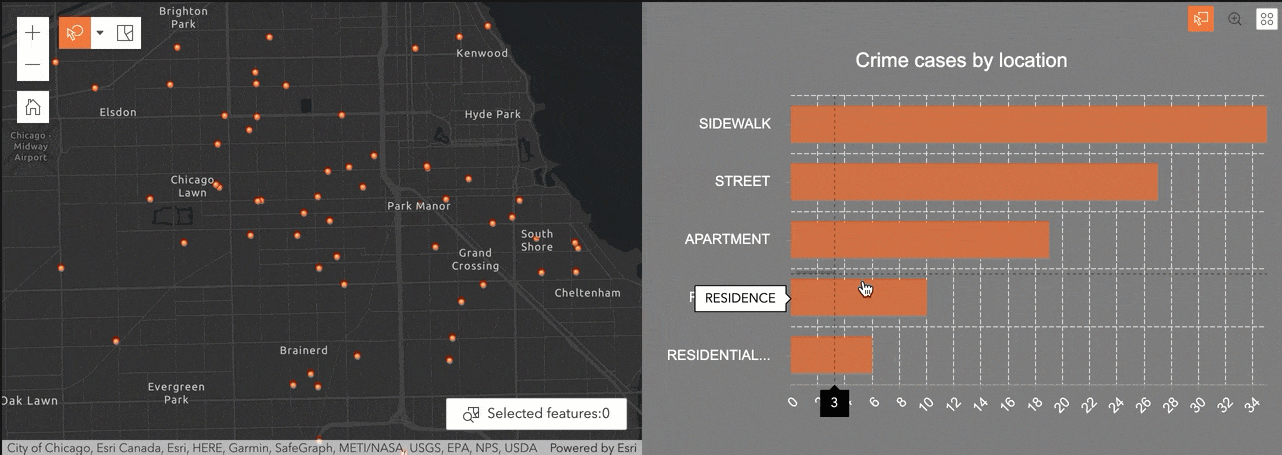Select the STREET bar in chart
The width and height of the screenshot is (1282, 455).
coord(974,182)
